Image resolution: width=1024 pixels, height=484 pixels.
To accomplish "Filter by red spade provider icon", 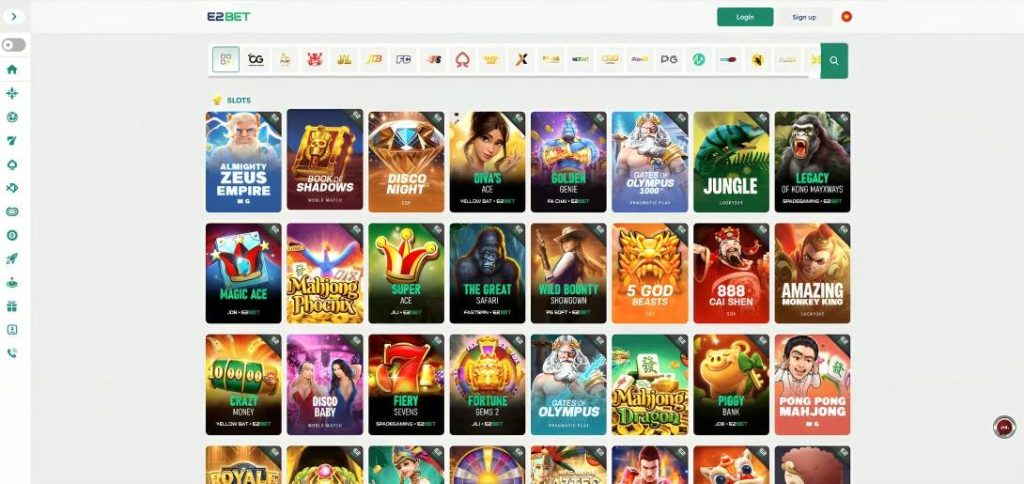I will click(x=462, y=59).
